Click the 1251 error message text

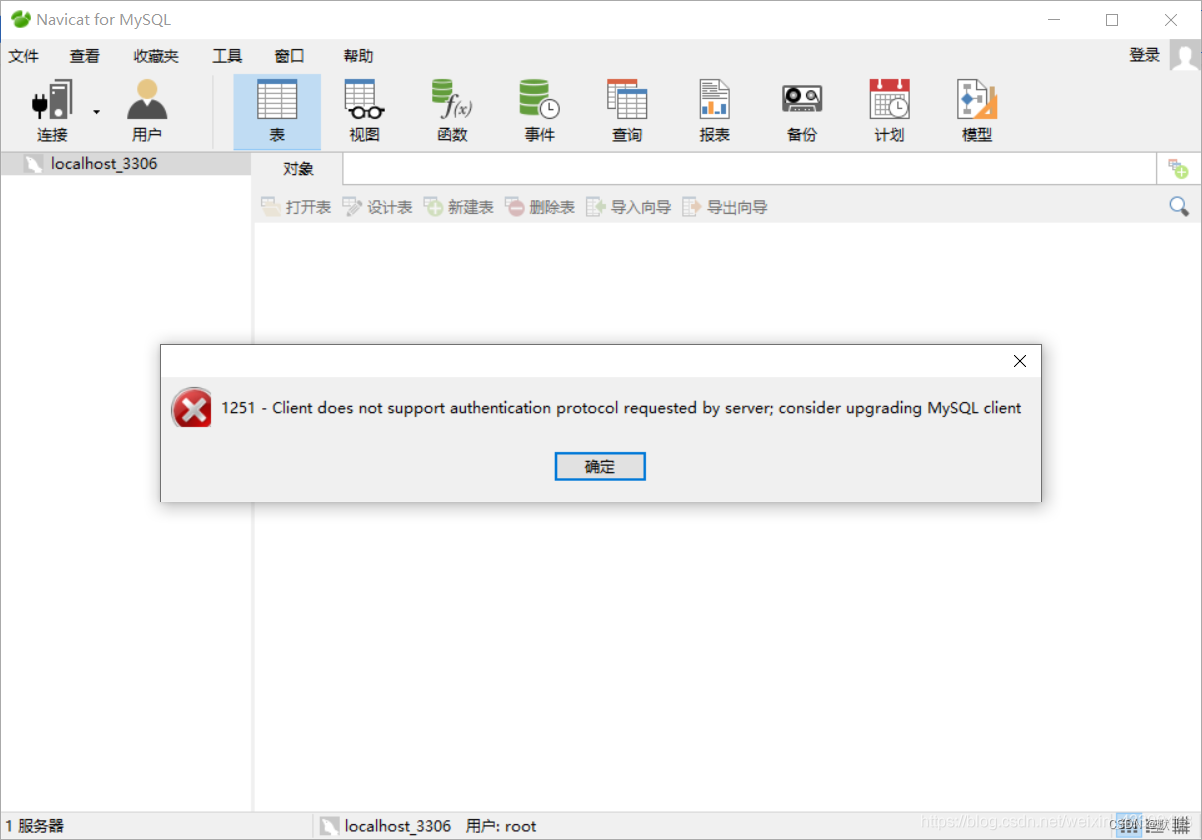pyautogui.click(x=621, y=408)
